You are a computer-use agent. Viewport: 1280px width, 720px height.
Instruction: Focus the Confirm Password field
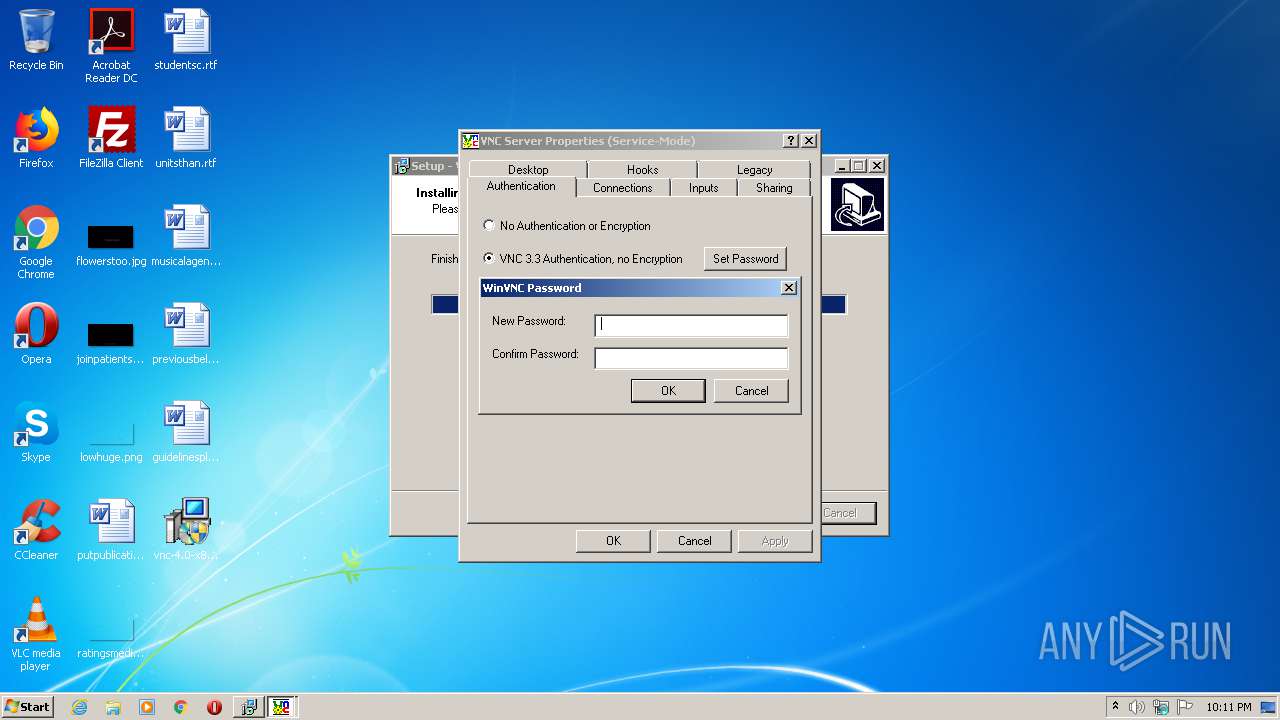pyautogui.click(x=691, y=357)
